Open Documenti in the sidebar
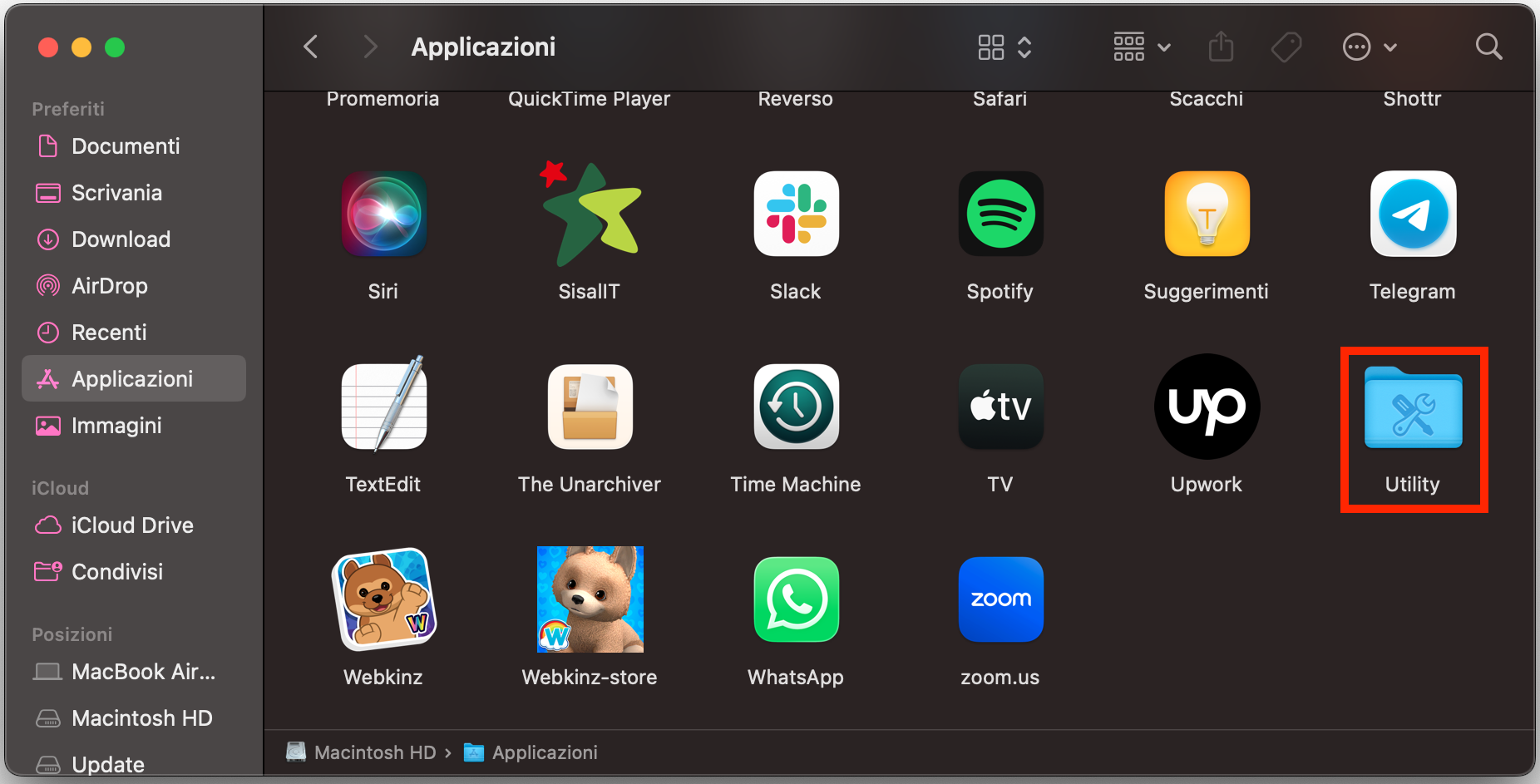 pyautogui.click(x=134, y=146)
